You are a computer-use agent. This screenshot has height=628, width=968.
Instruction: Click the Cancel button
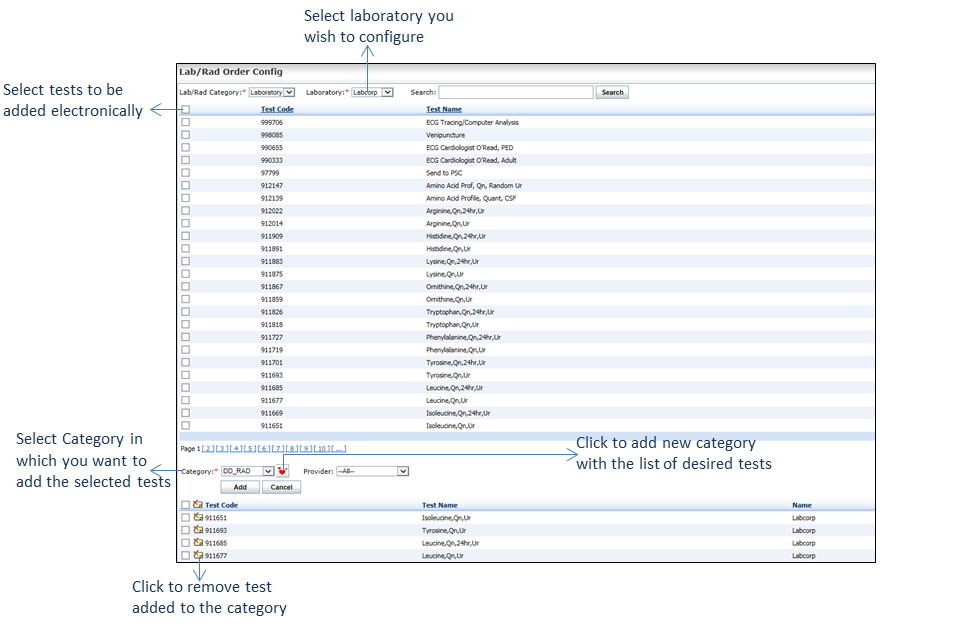(x=282, y=487)
